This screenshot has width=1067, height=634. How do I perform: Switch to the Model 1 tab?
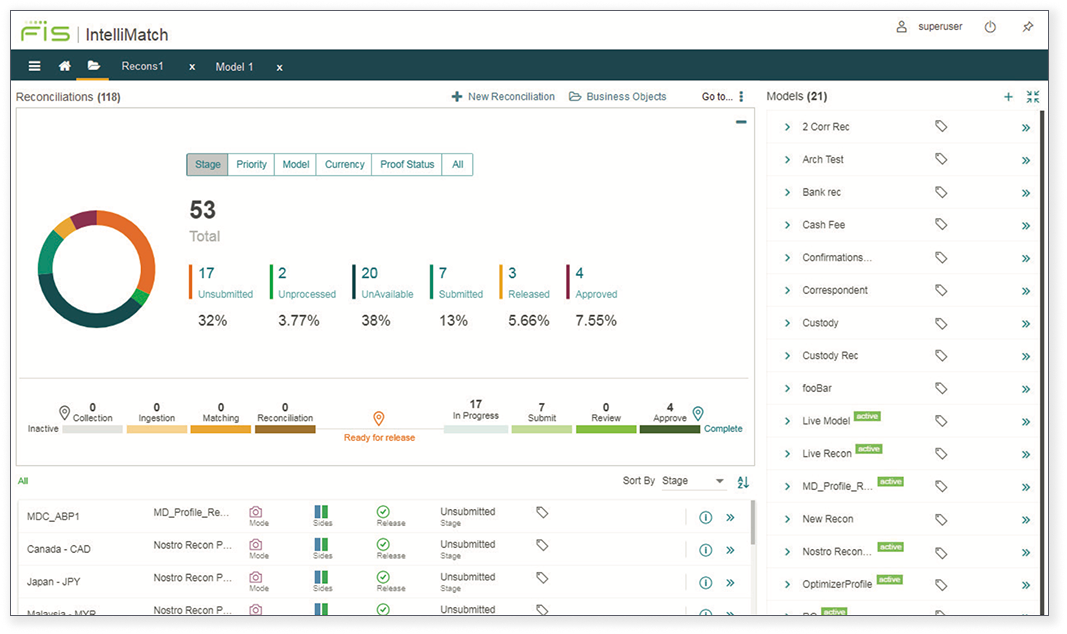pos(234,67)
